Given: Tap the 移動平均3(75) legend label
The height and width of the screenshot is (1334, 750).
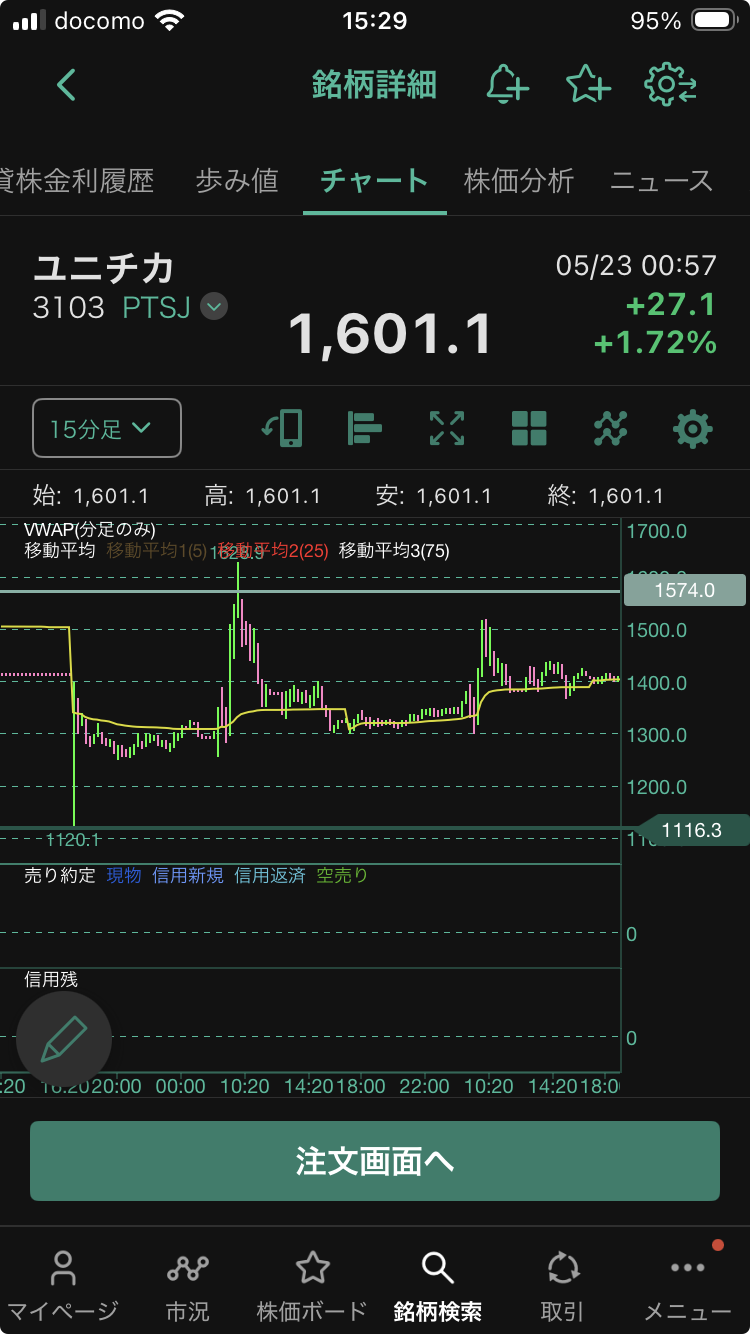Looking at the screenshot, I should 394,550.
